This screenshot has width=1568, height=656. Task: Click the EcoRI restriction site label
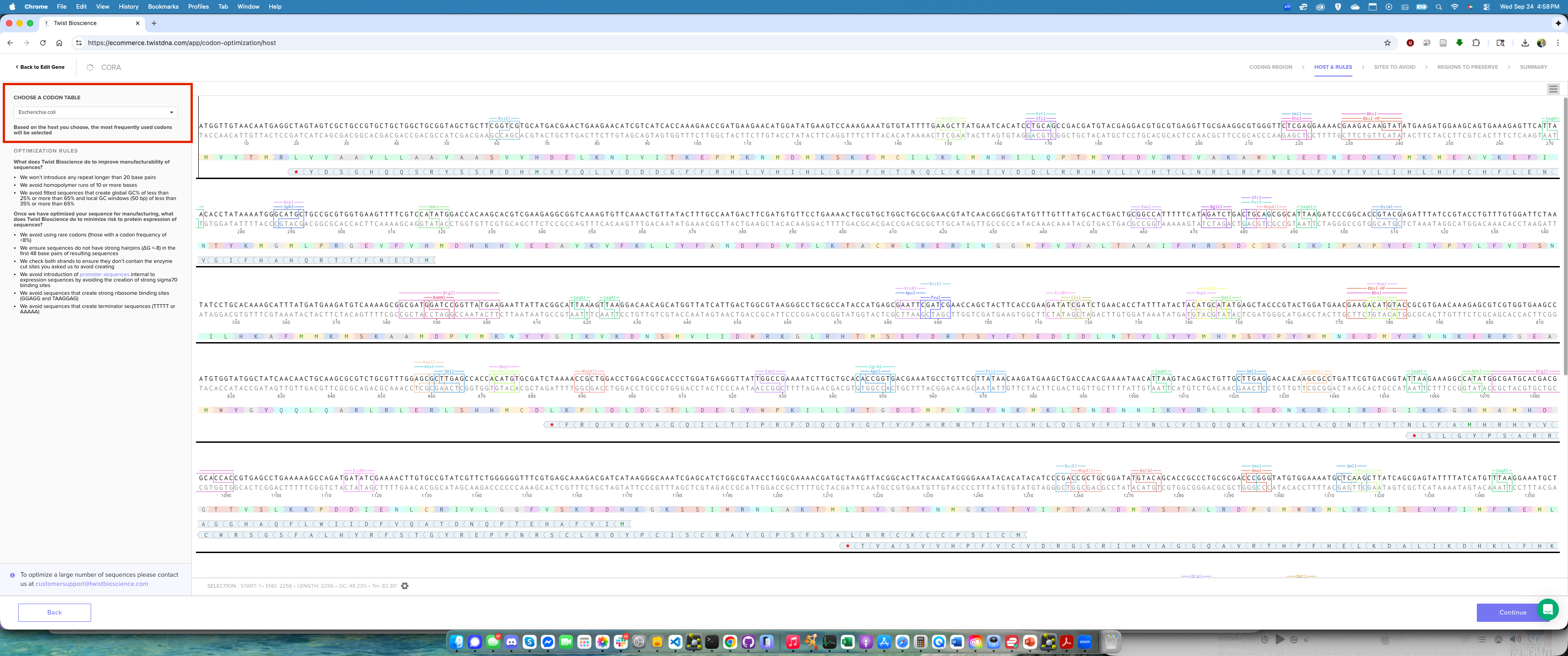(x=910, y=288)
